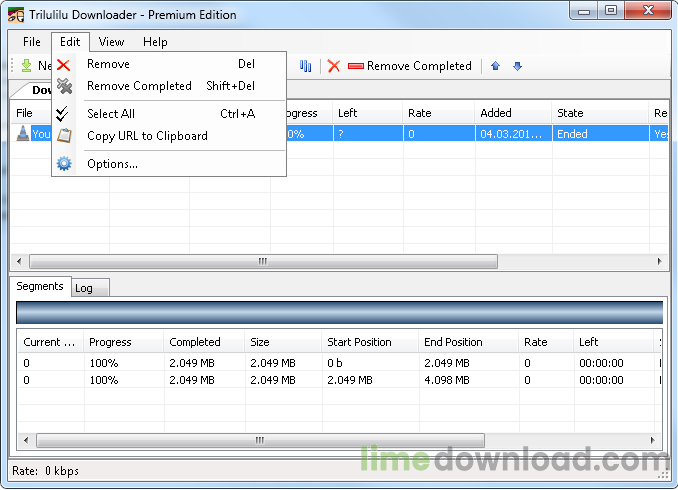
Task: Click the clipboard icon beside Copy URL
Action: [x=64, y=136]
